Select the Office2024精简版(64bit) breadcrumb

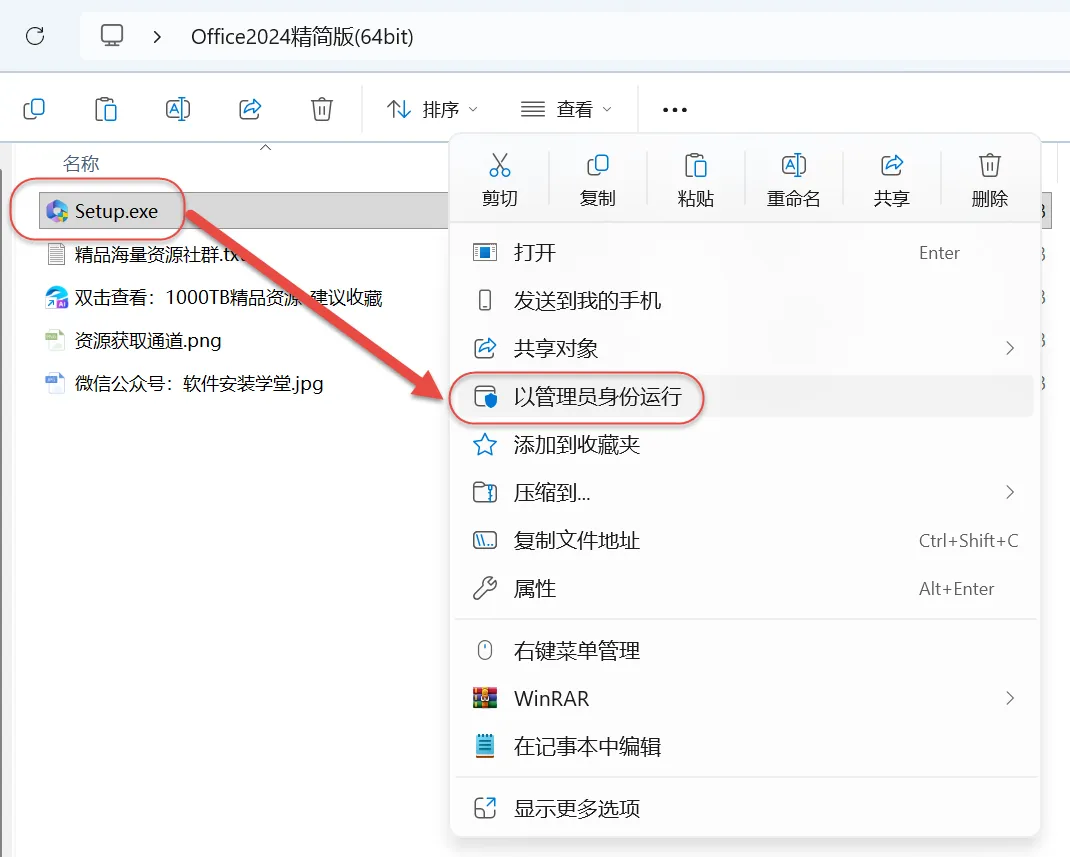tap(302, 36)
